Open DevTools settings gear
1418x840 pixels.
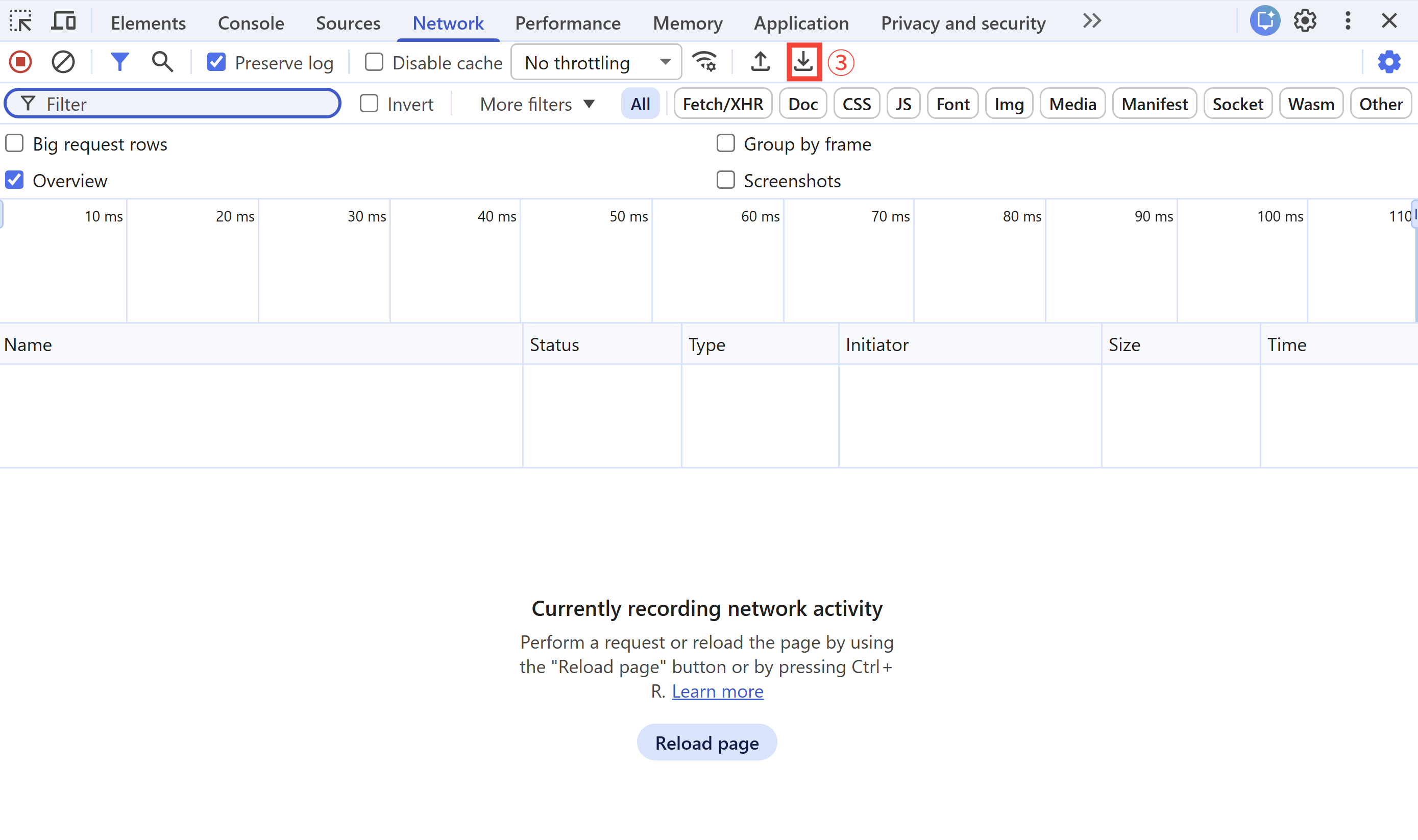click(1305, 21)
